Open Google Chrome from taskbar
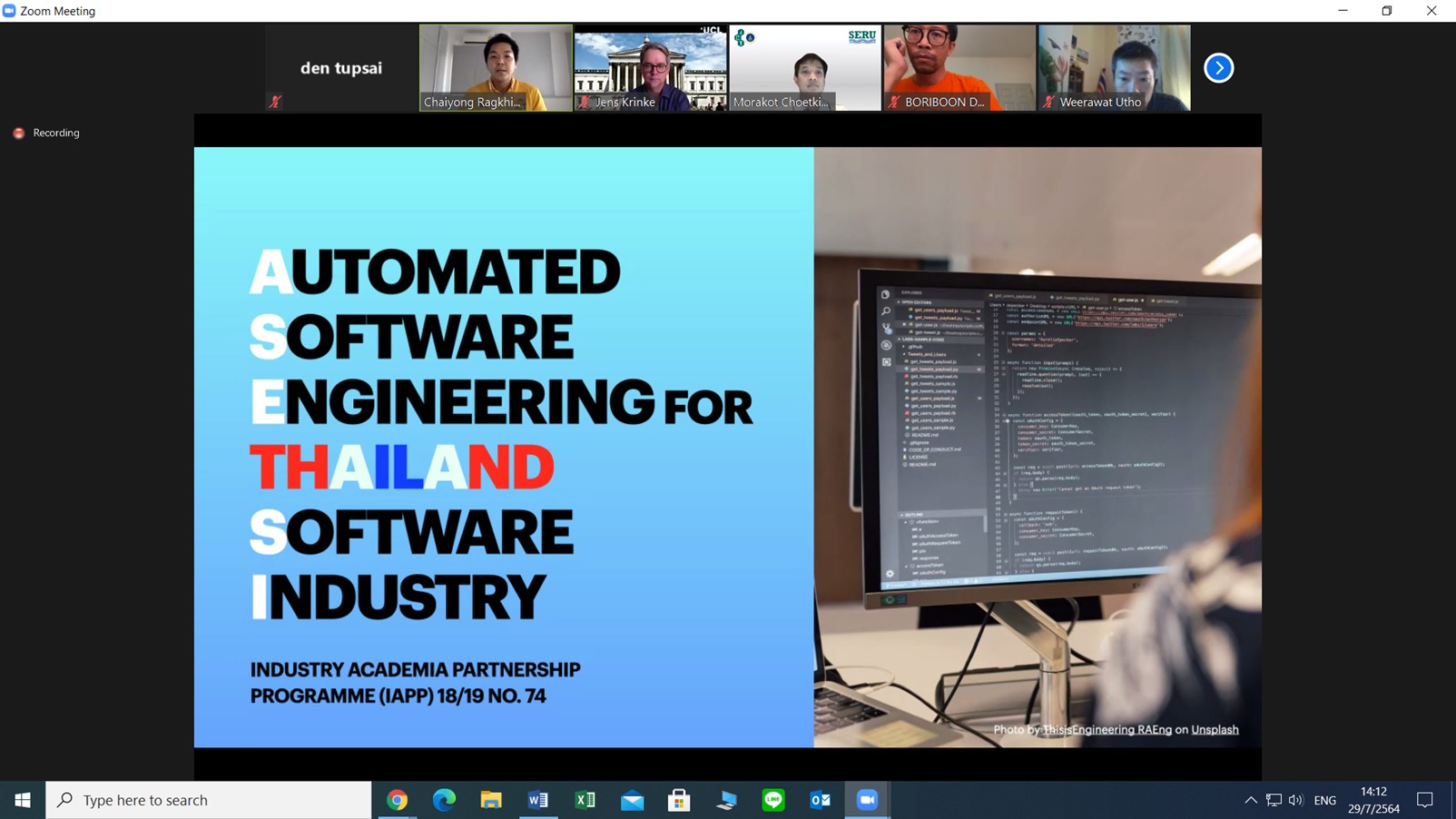Screen dimensions: 1456x819 (x=397, y=800)
